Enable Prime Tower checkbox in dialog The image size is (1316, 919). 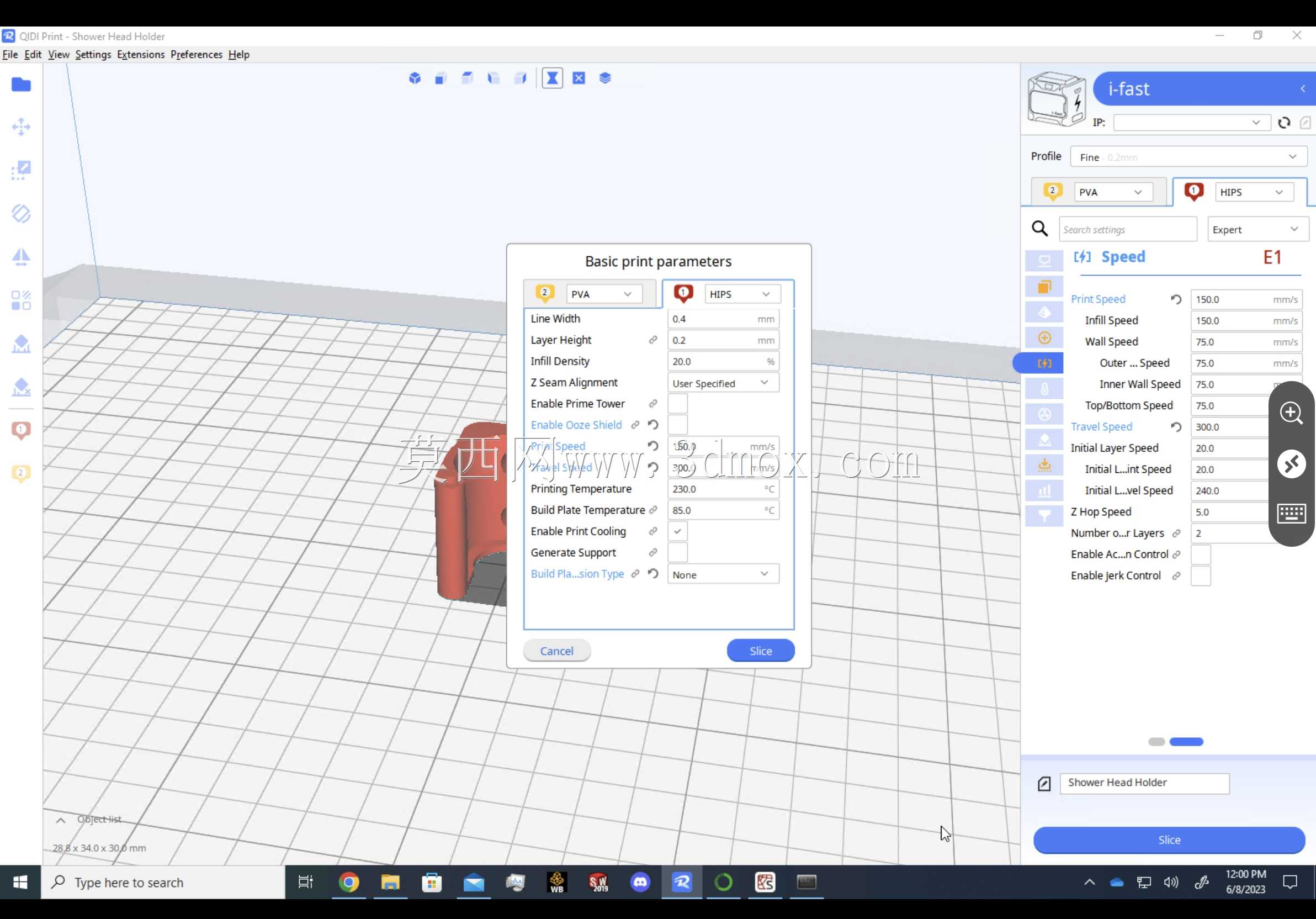pyautogui.click(x=677, y=403)
